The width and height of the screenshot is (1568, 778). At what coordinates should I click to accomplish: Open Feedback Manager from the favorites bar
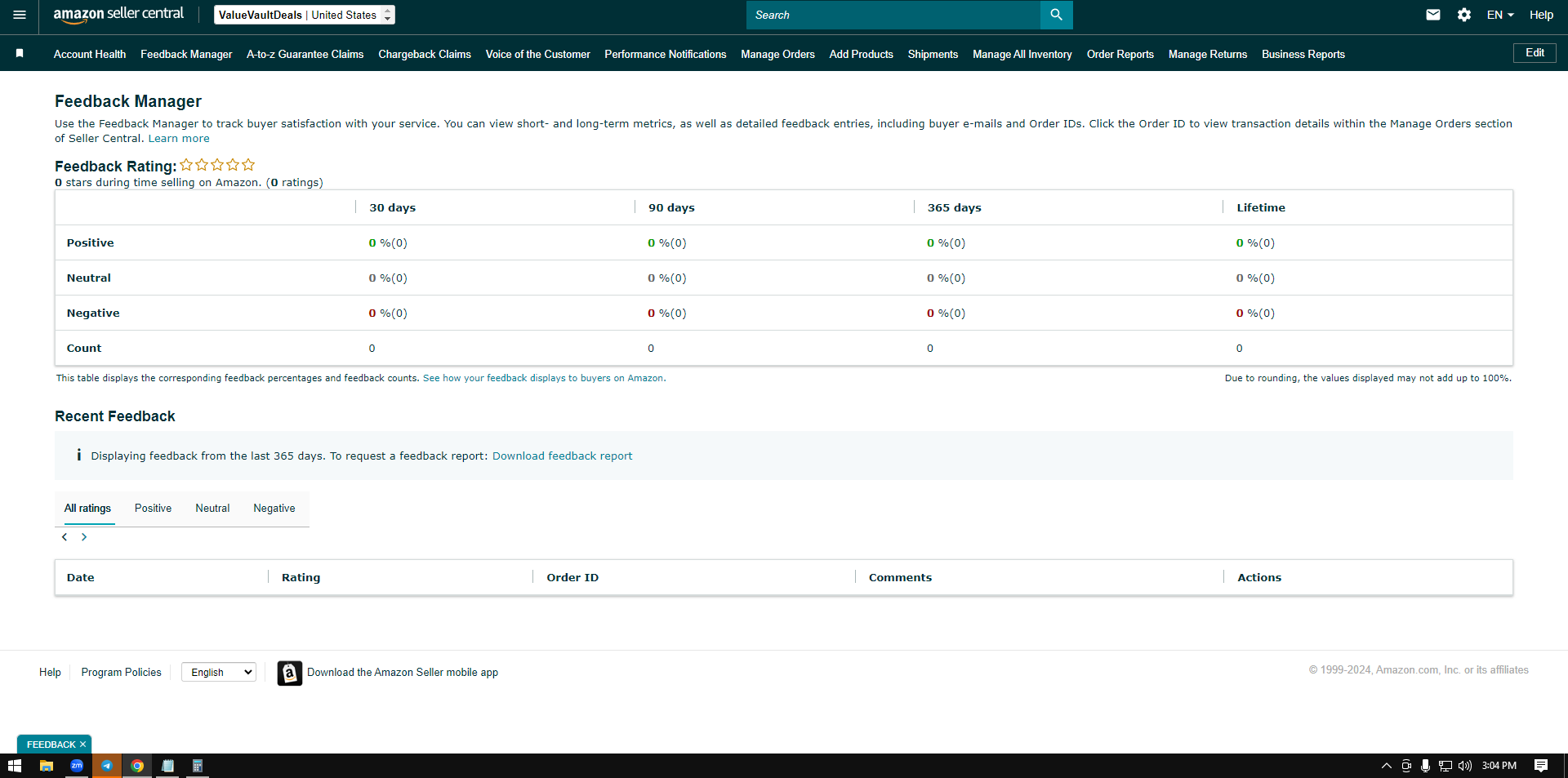coord(186,54)
